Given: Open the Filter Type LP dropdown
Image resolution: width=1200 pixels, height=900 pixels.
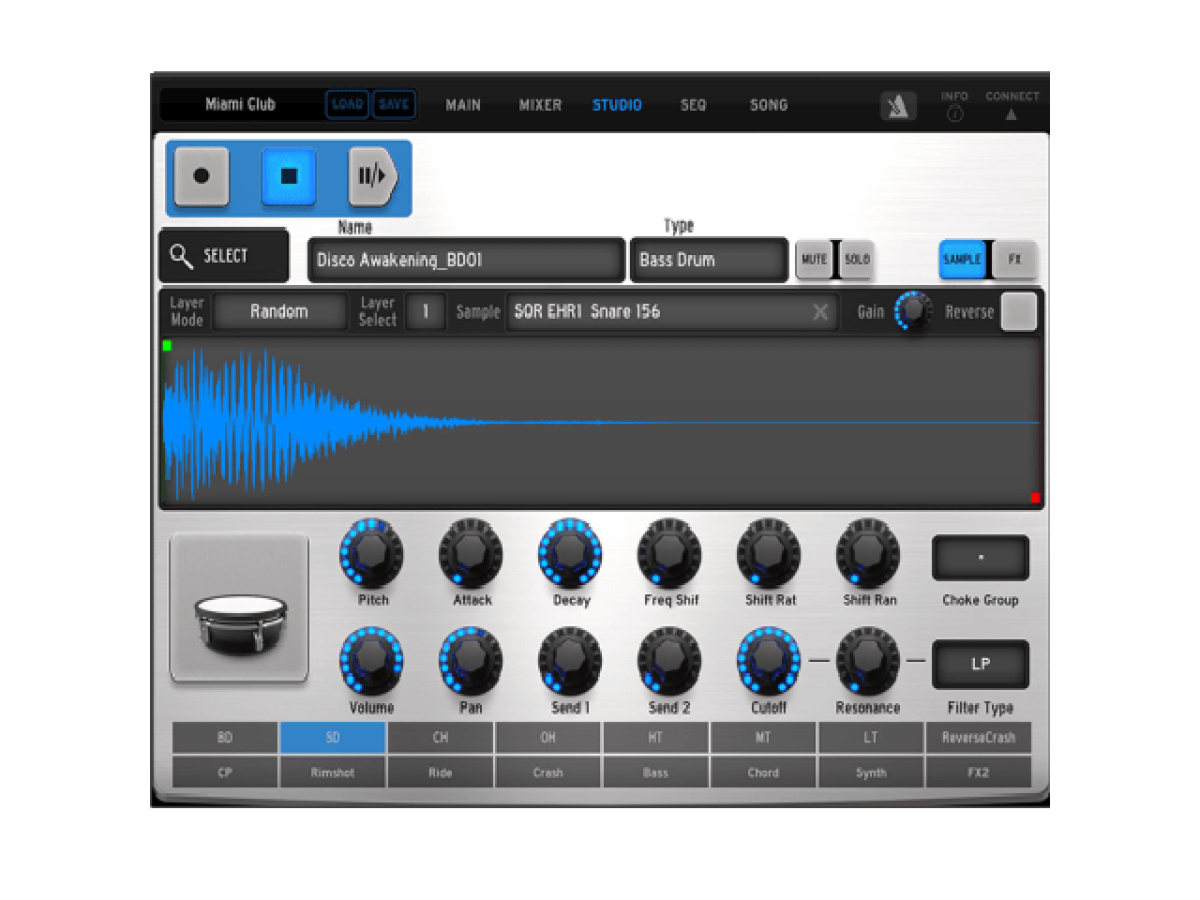Looking at the screenshot, I should (980, 664).
